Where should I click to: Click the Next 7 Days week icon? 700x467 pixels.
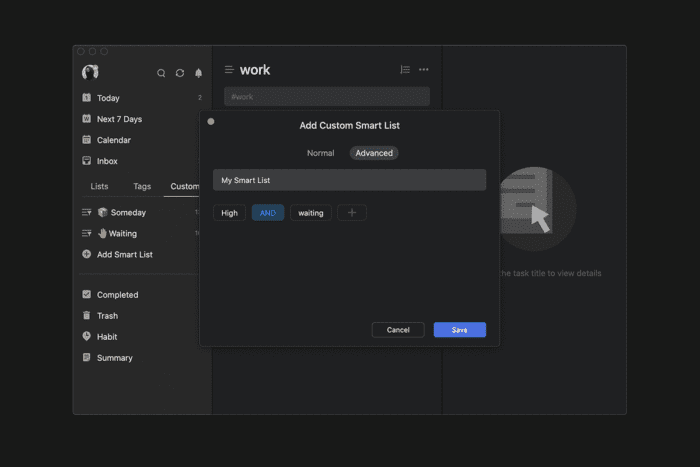(x=87, y=118)
